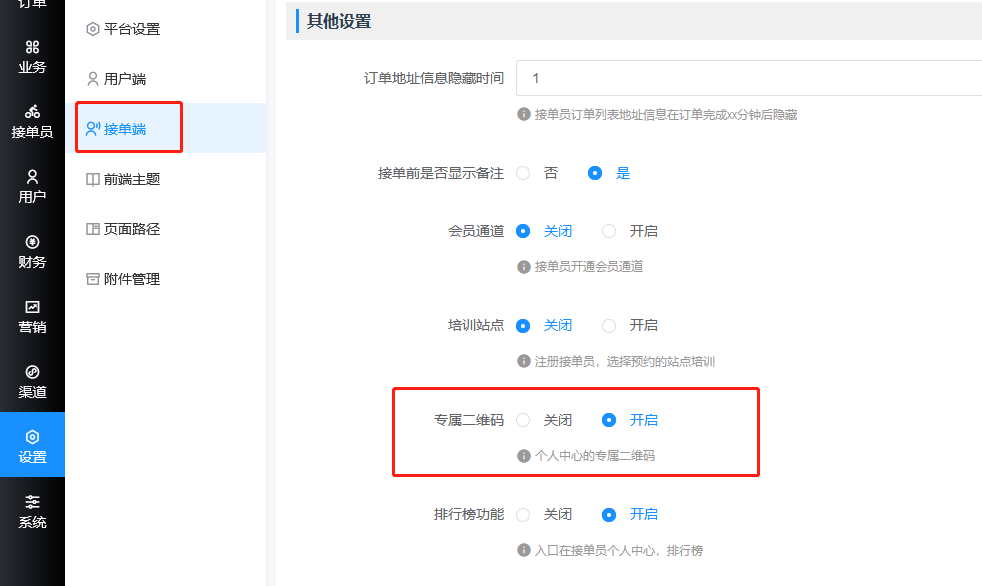This screenshot has height=586, width=982.
Task: Click the 附件管理 archive box icon
Action: point(93,279)
